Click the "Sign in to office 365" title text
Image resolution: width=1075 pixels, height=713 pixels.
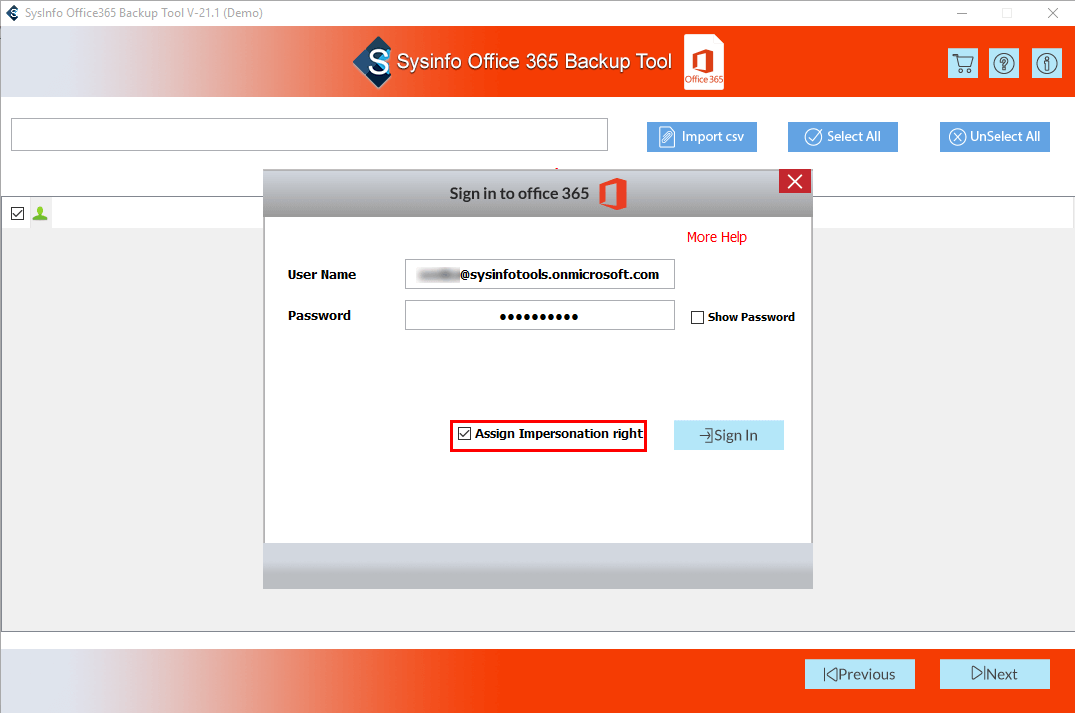point(519,194)
